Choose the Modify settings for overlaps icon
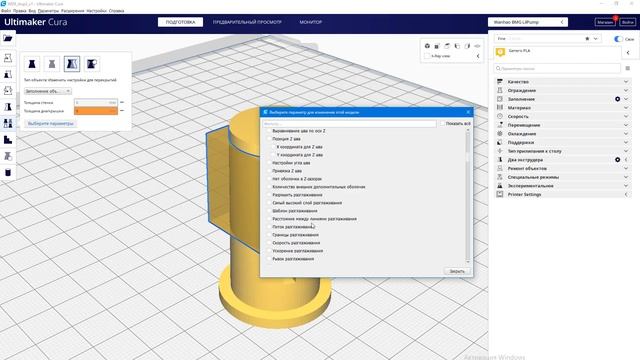Screen dimensions: 640x360 [x=72, y=64]
